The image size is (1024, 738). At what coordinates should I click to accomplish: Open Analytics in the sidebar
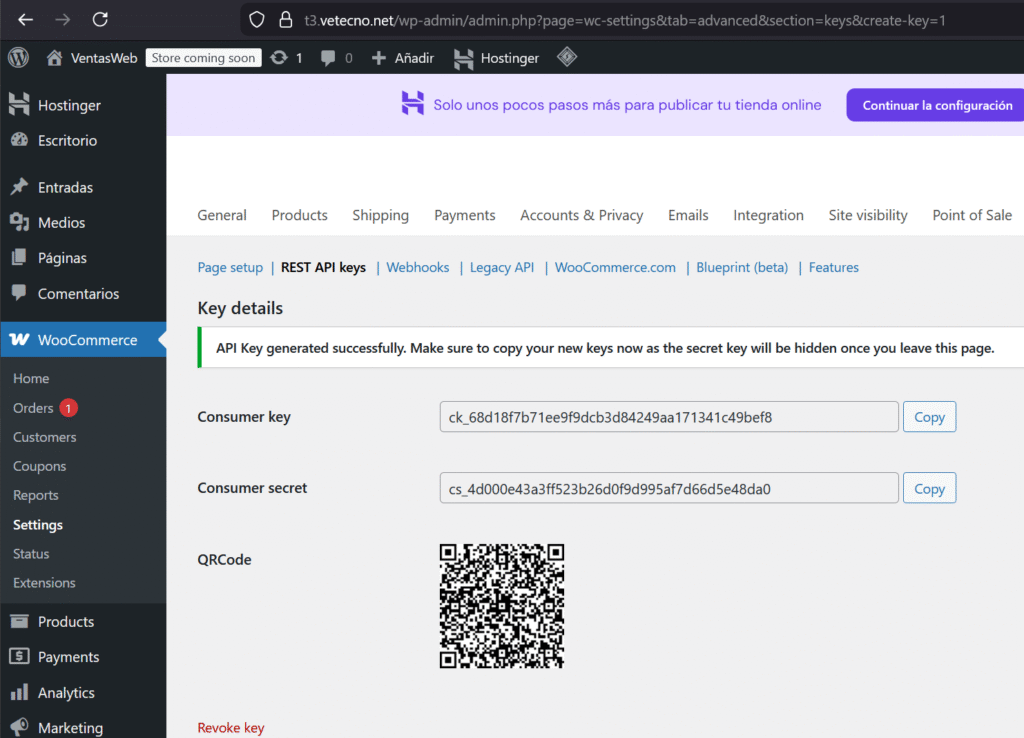[66, 692]
